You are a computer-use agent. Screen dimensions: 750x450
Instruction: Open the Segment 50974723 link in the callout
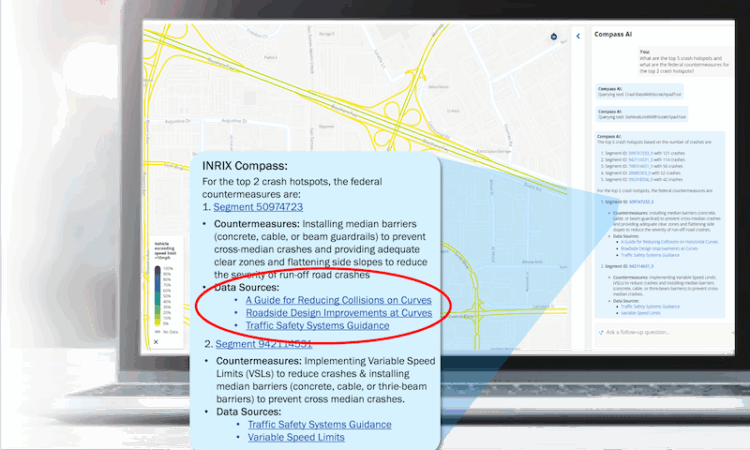pyautogui.click(x=258, y=207)
